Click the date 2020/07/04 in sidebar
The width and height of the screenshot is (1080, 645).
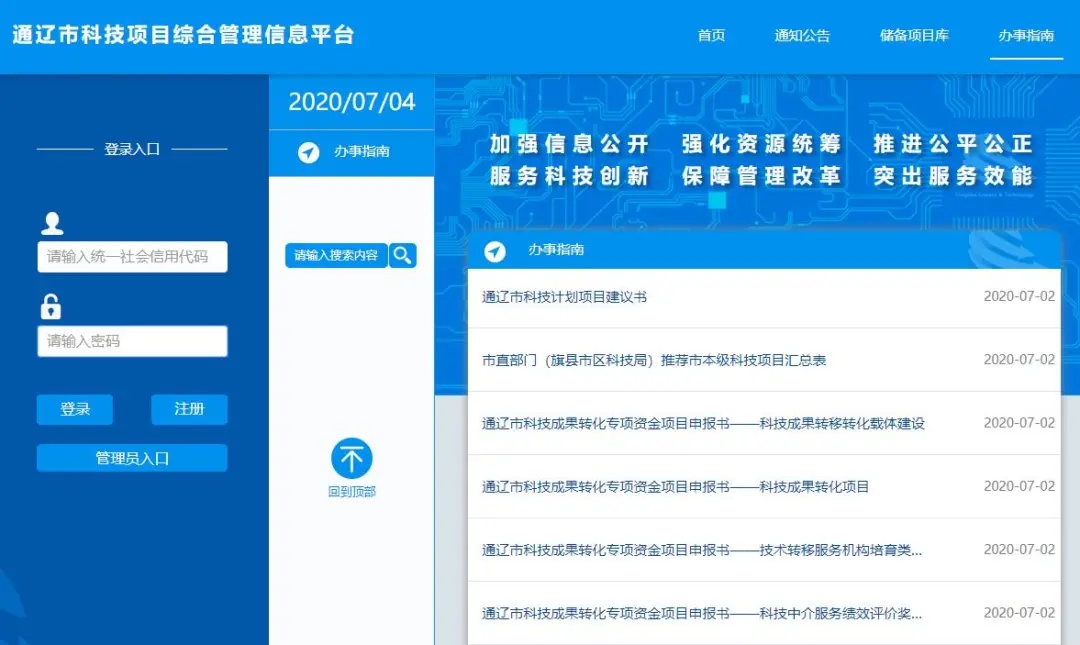click(x=351, y=102)
